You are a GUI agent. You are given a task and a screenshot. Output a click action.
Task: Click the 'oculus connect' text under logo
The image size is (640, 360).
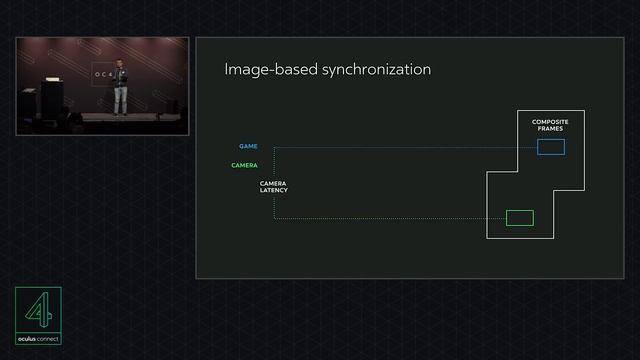coord(38,339)
